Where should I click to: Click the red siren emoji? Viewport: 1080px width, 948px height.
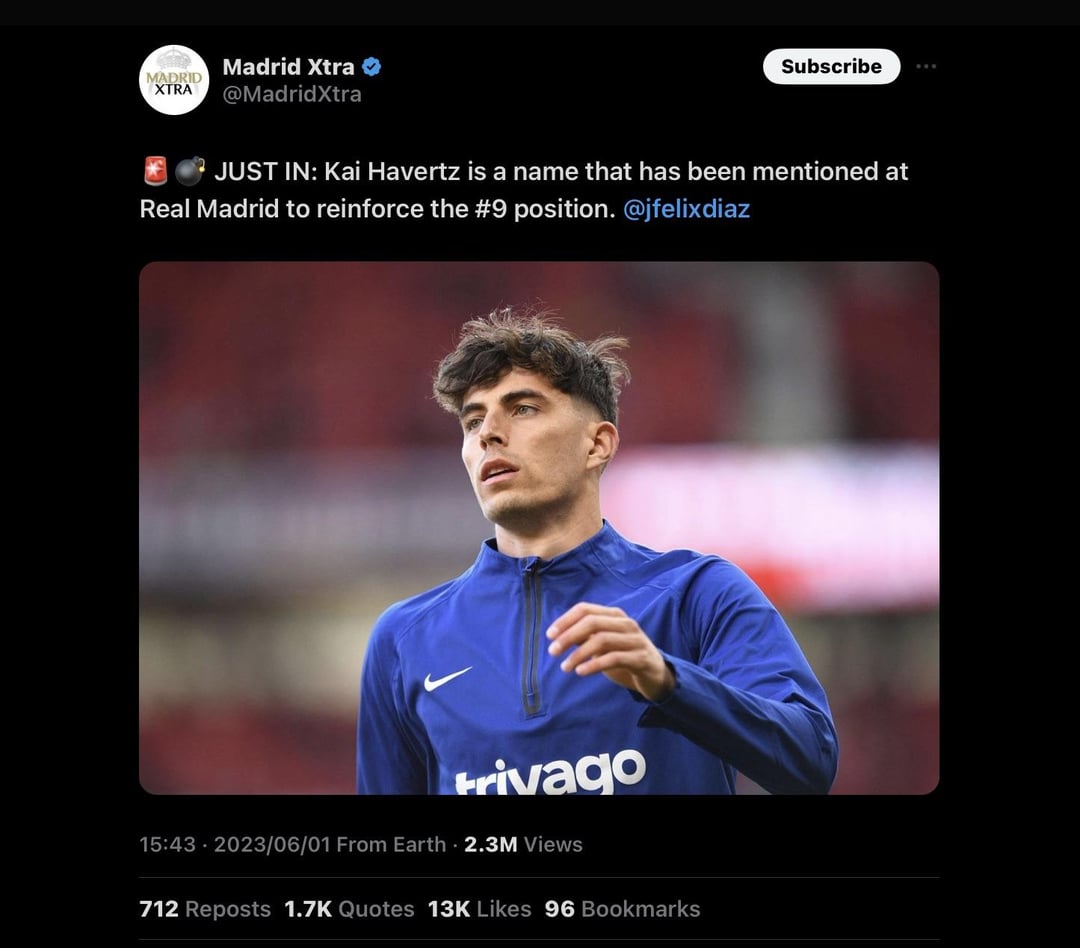tap(155, 172)
